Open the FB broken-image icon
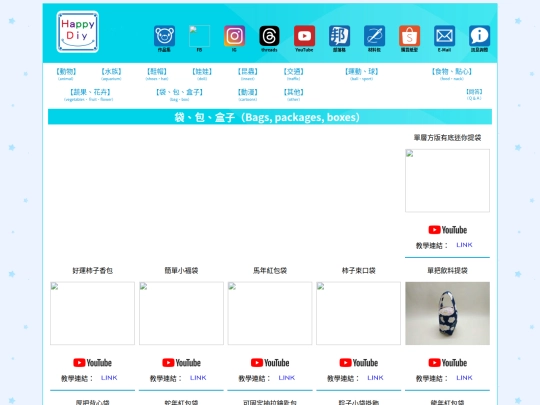 point(199,36)
